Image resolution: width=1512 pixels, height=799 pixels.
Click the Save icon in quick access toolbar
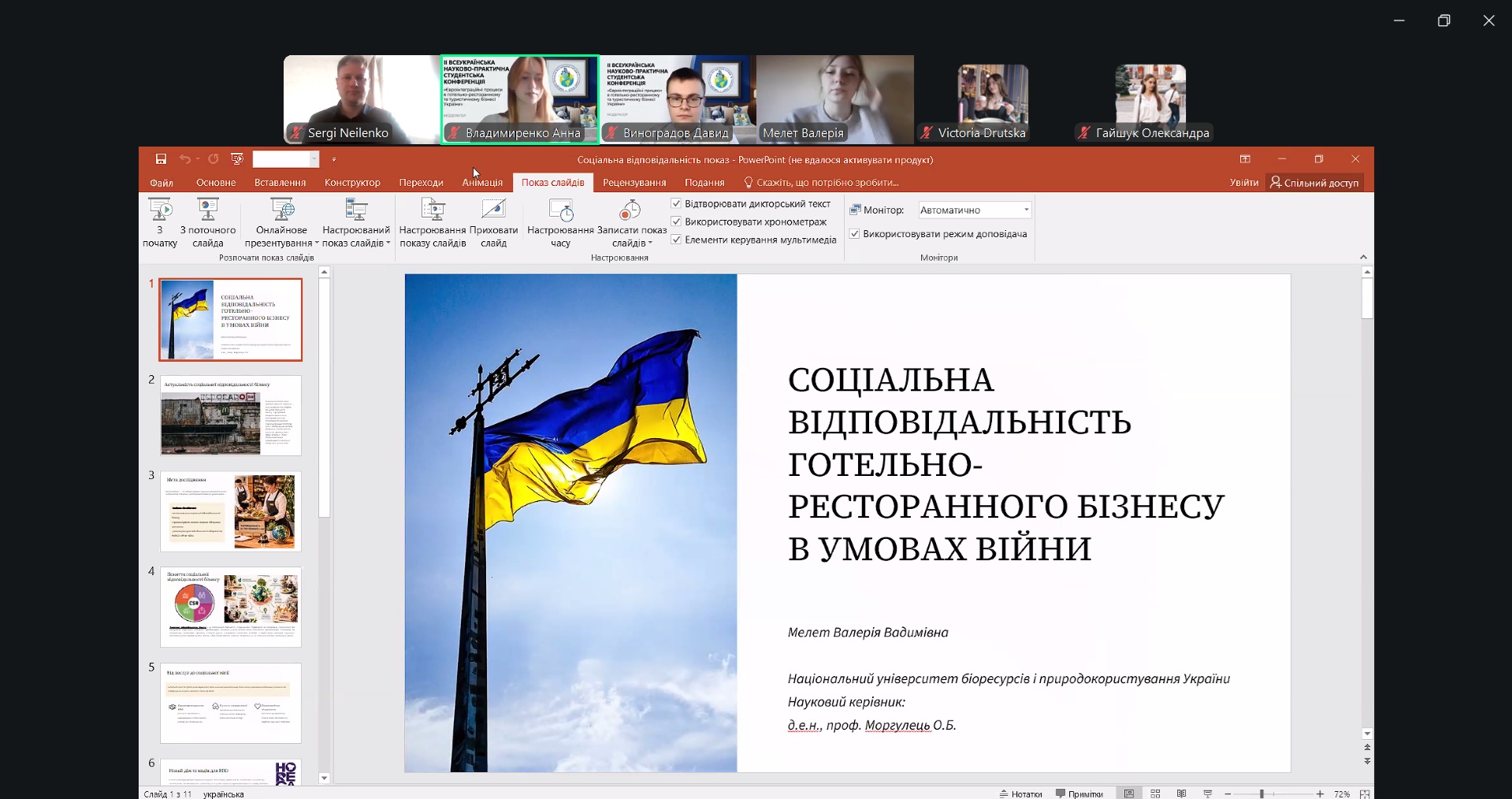[161, 159]
